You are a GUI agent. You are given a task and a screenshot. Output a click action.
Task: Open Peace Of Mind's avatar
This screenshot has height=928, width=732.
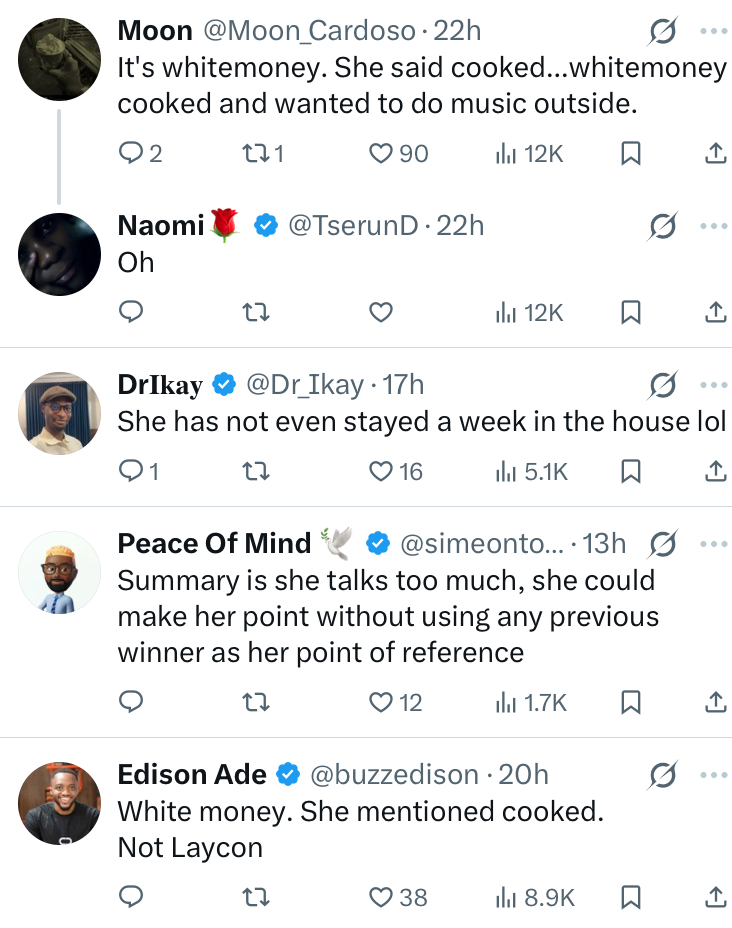coord(60,572)
